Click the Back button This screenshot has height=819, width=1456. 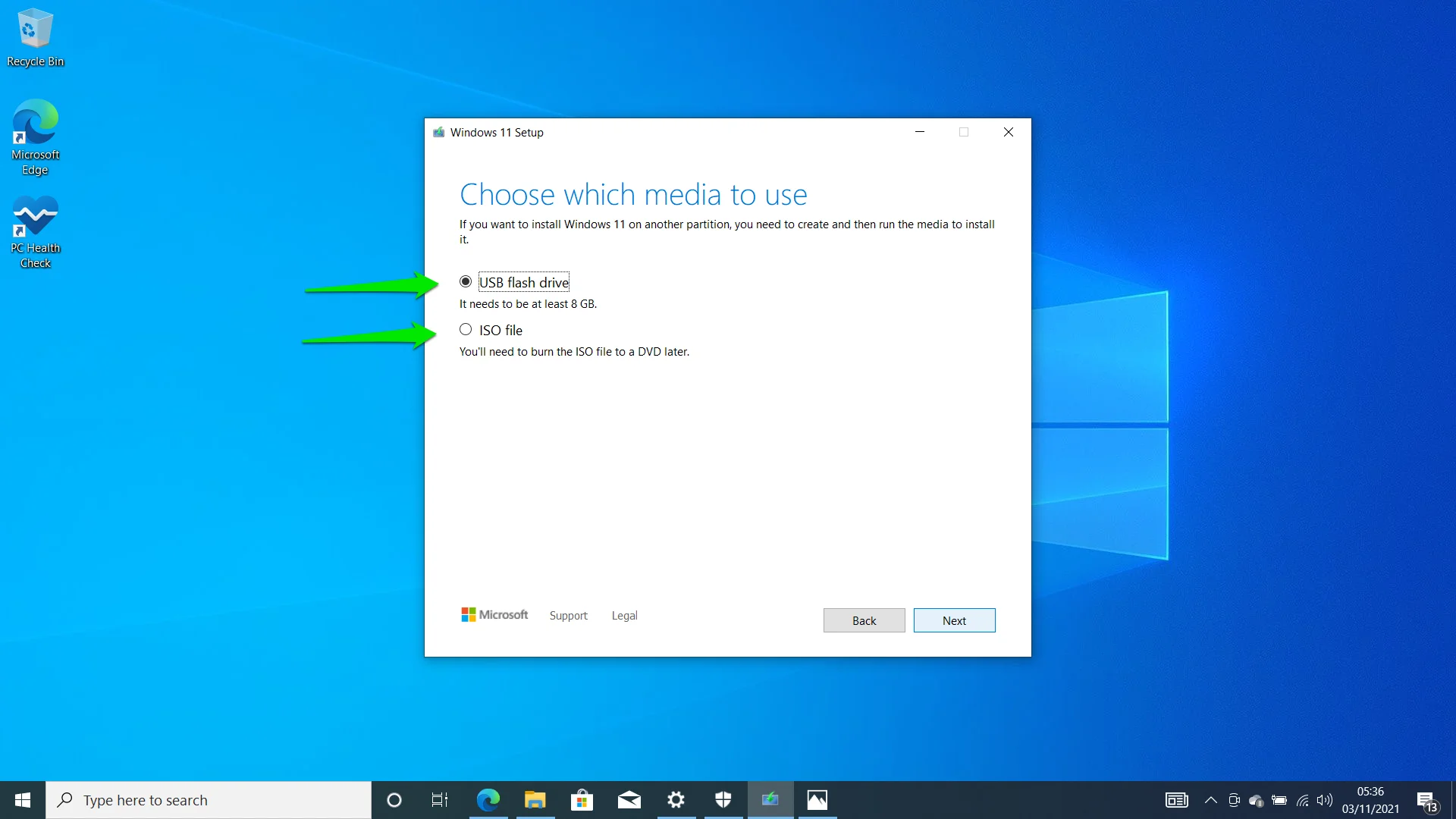click(864, 620)
